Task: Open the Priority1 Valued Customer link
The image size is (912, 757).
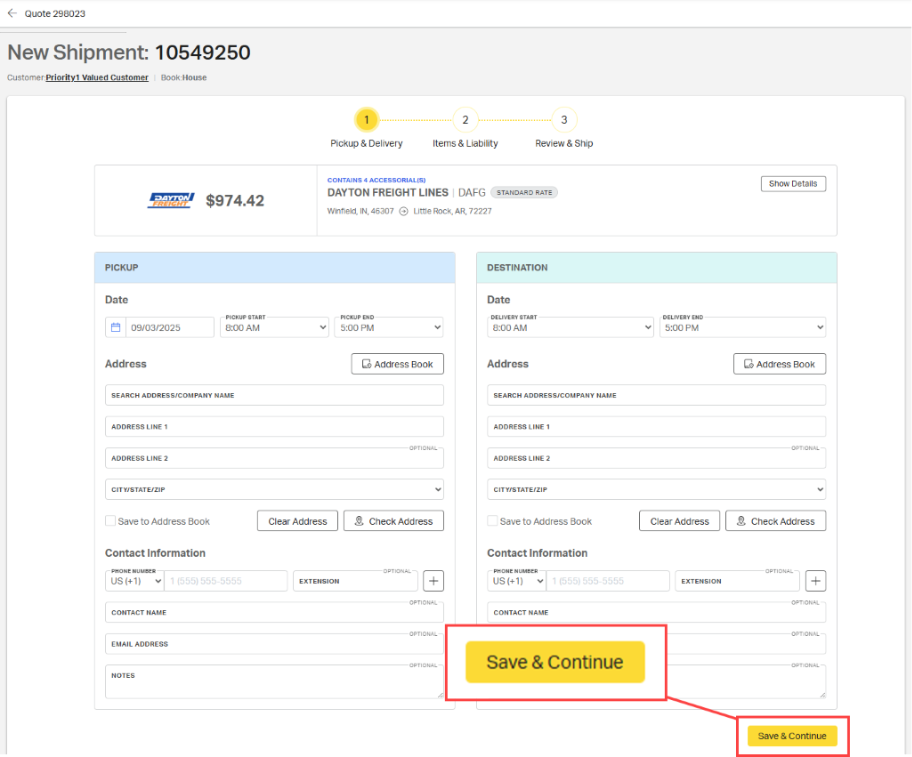Action: coord(97,77)
